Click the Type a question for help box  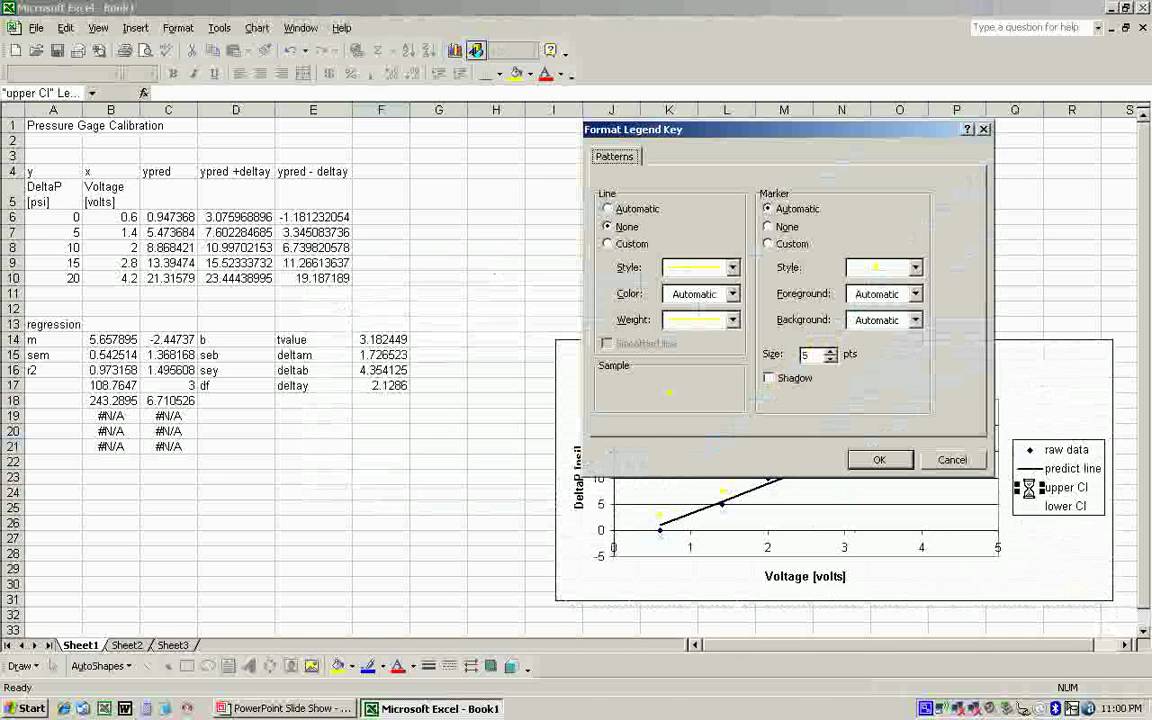(1032, 28)
